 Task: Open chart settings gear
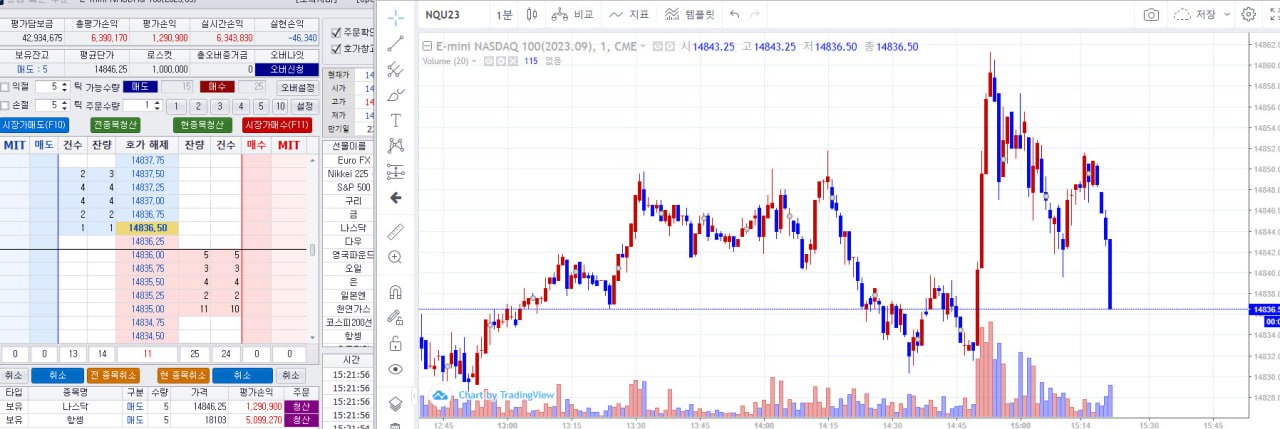point(1248,15)
